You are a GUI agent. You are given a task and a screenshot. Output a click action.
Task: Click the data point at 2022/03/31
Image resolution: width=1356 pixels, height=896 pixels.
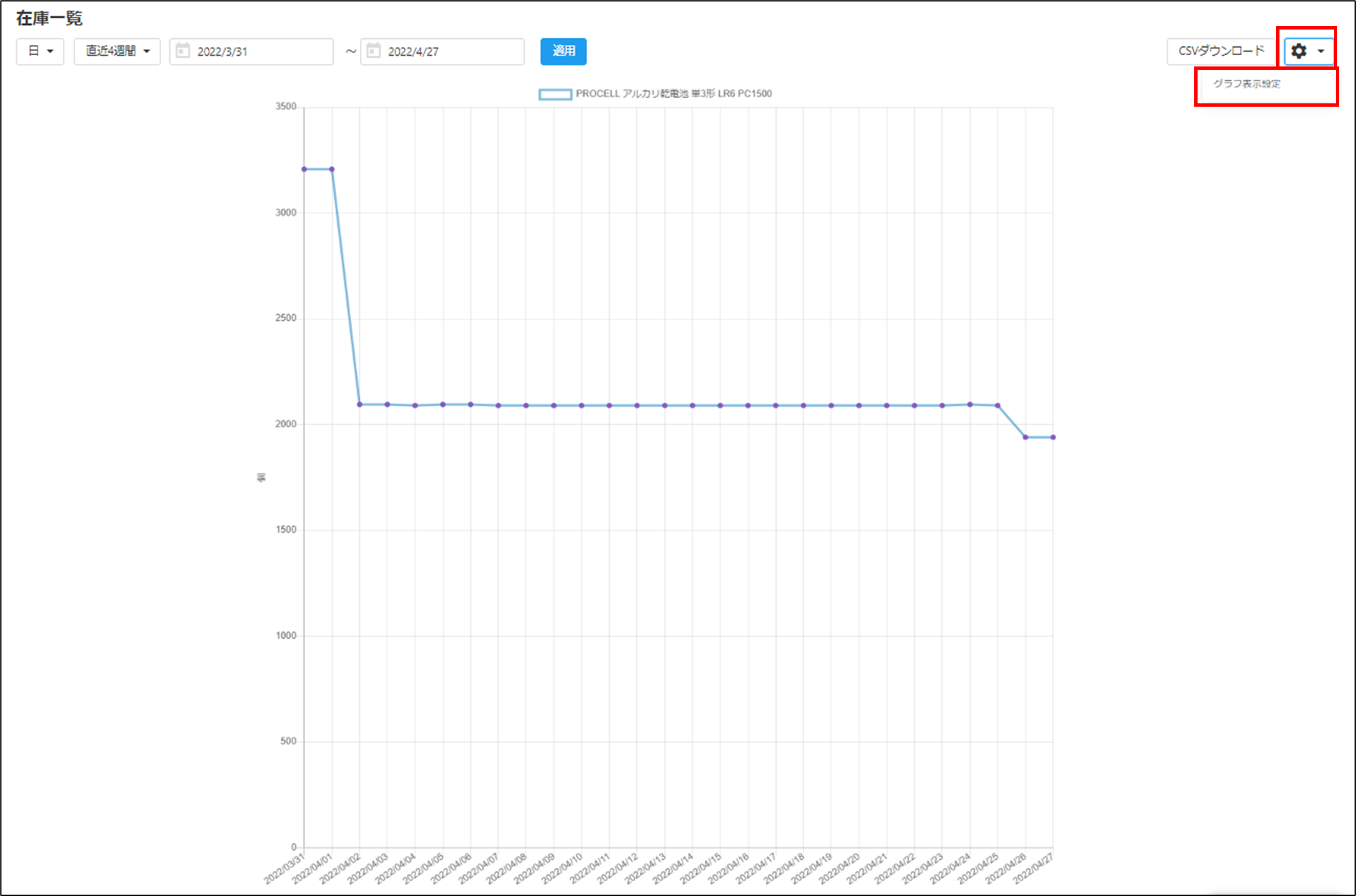[x=304, y=169]
